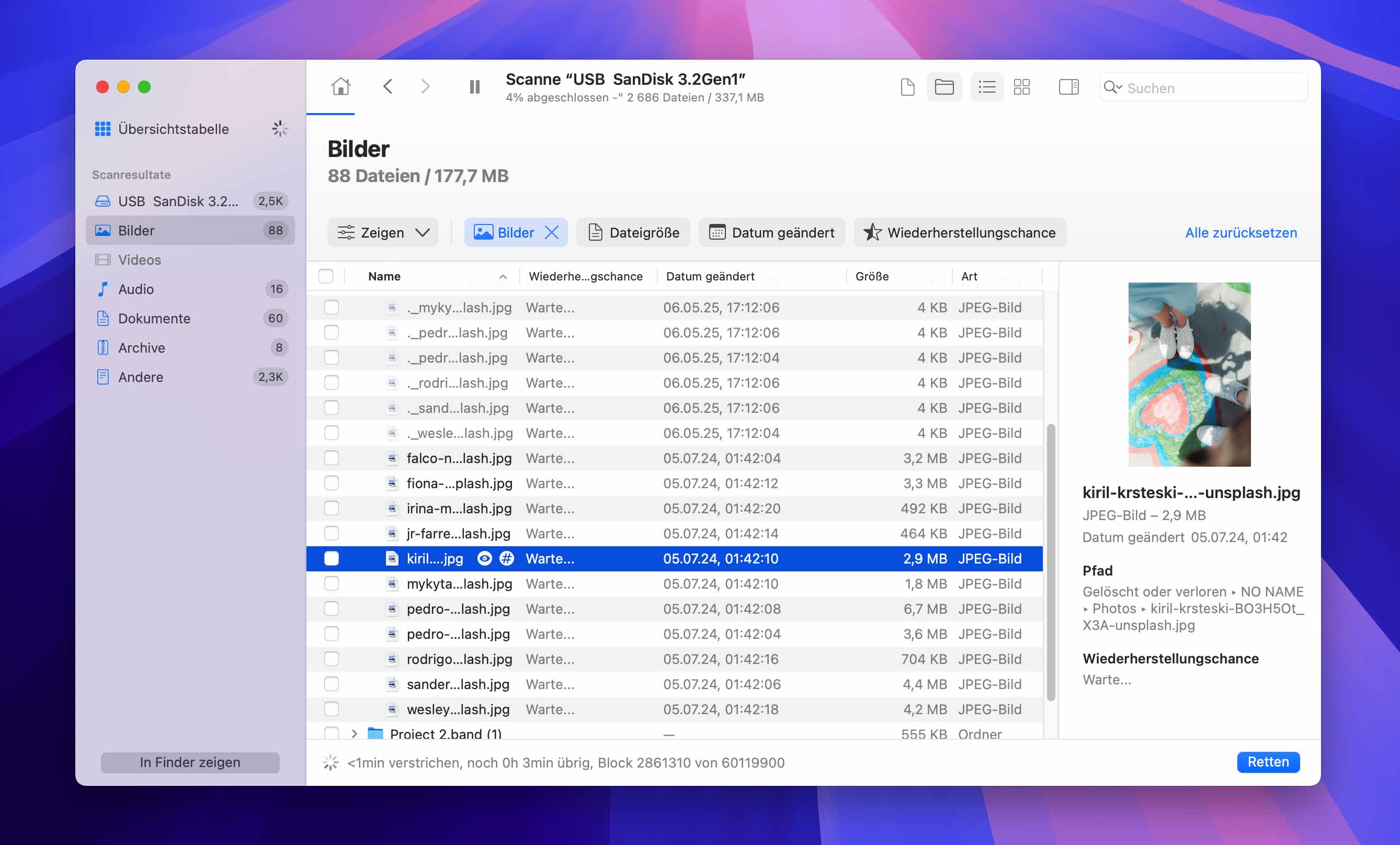
Task: Open the Datum geändert filter
Action: pos(771,233)
